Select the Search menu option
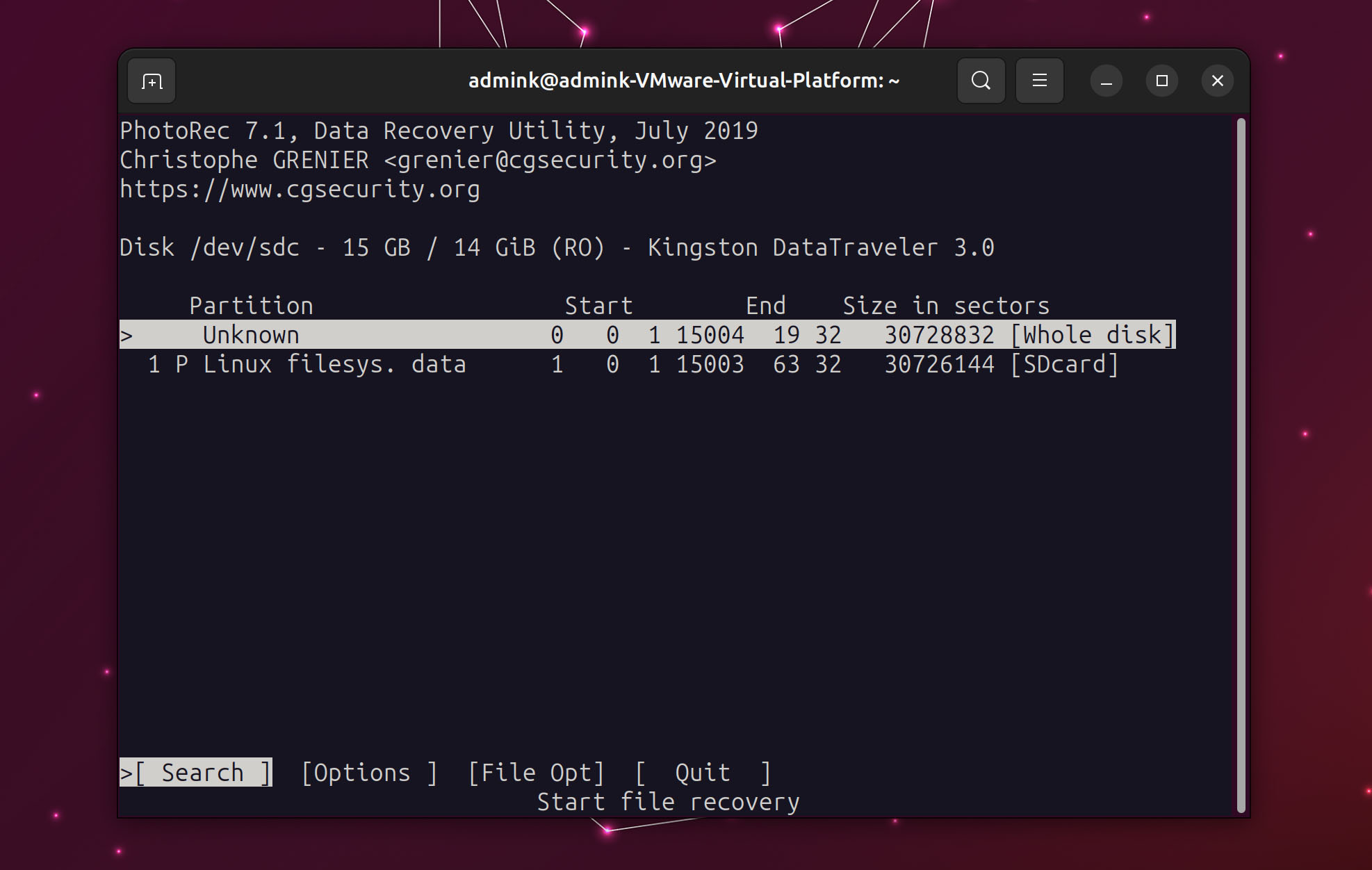1372x870 pixels. tap(196, 773)
